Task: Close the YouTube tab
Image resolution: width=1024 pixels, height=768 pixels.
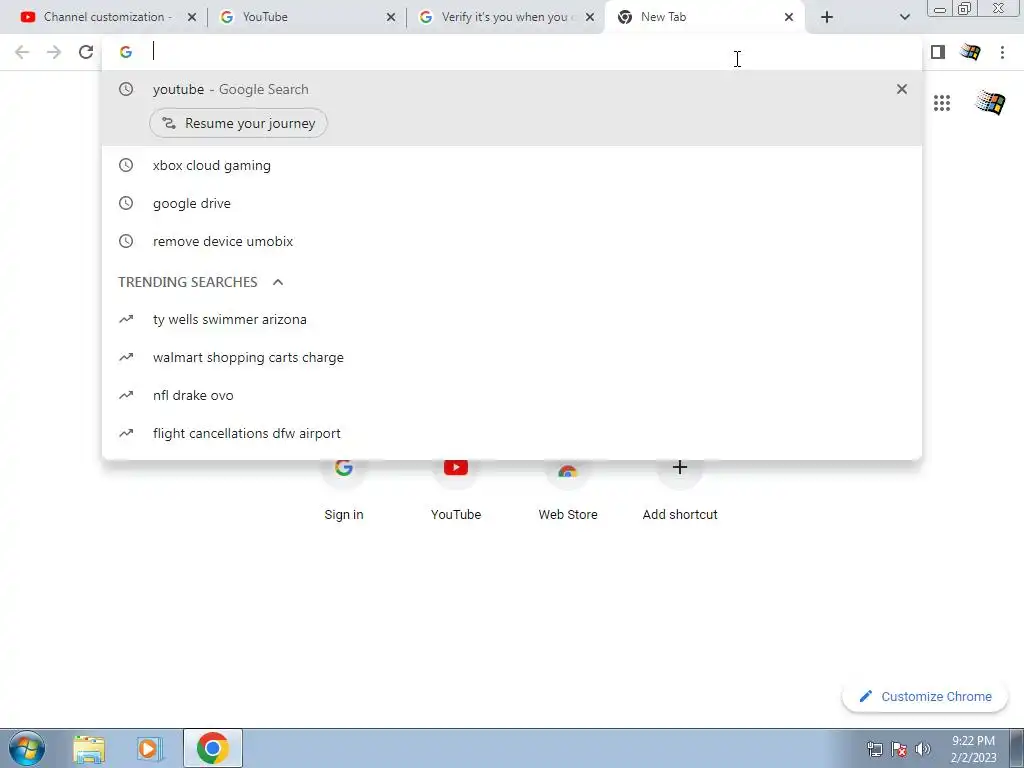Action: (x=391, y=17)
